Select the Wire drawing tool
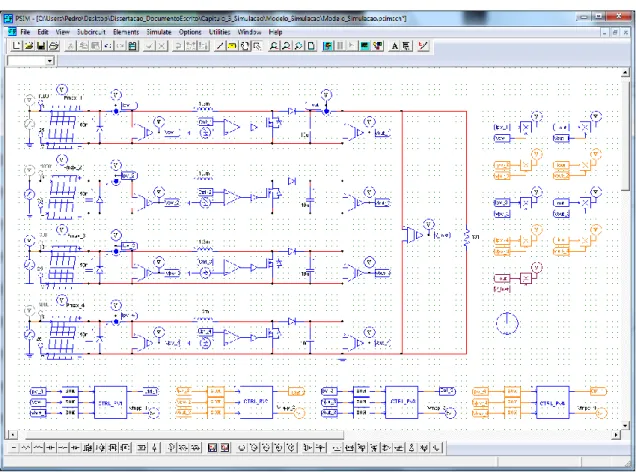The image size is (636, 472). (x=219, y=46)
